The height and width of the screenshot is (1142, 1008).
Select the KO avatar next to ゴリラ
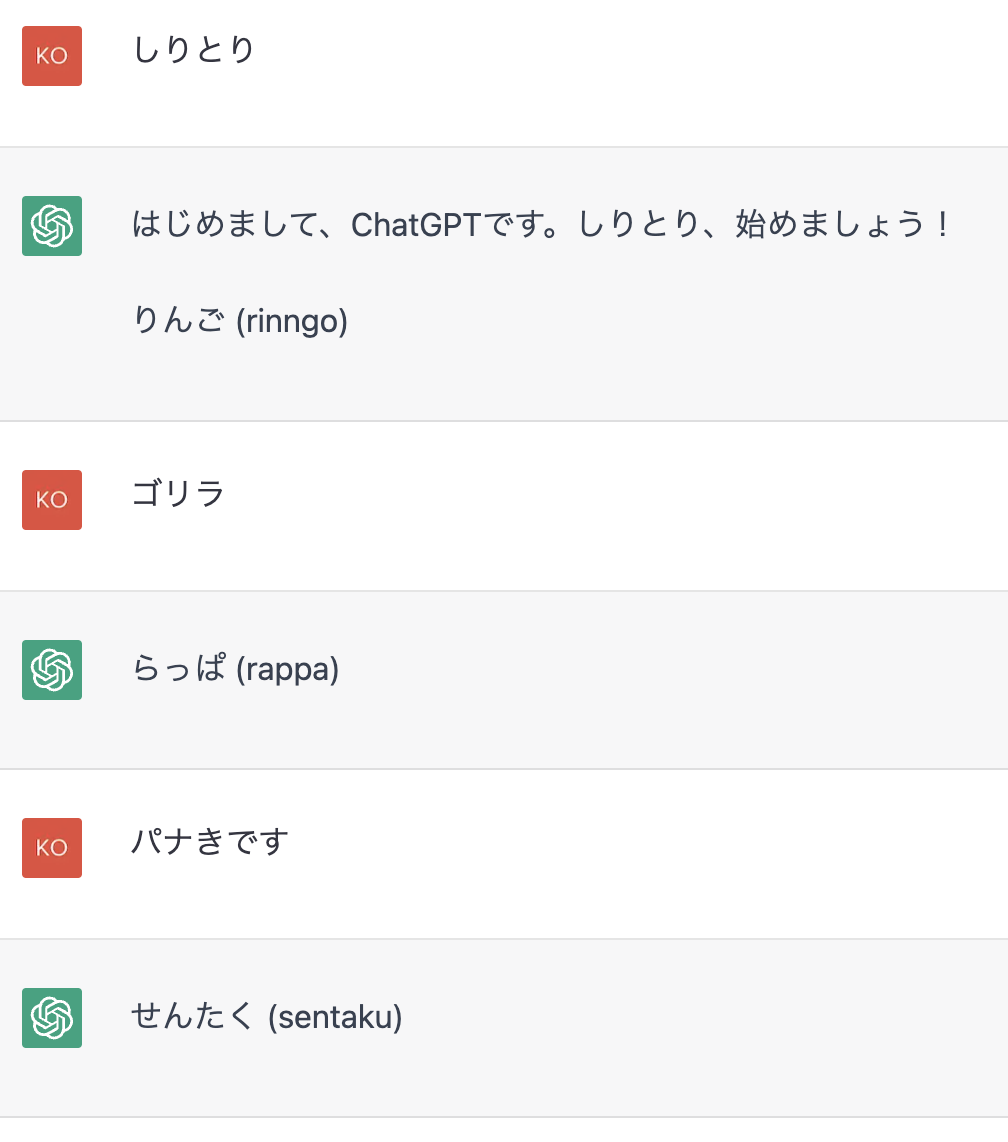[52, 500]
